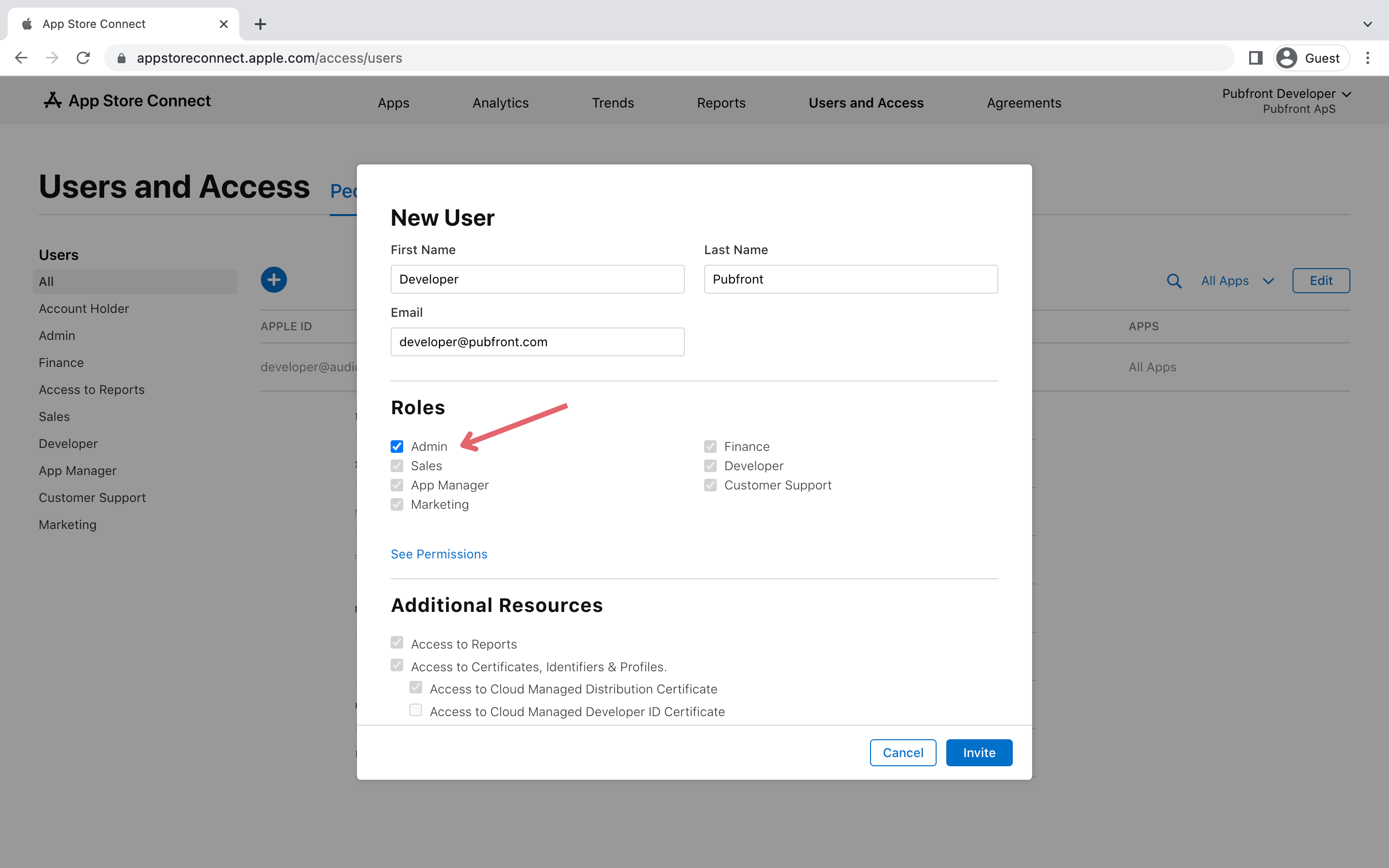Click the APPLE ID column header
Viewport: 1389px width, 868px height.
[x=286, y=326]
